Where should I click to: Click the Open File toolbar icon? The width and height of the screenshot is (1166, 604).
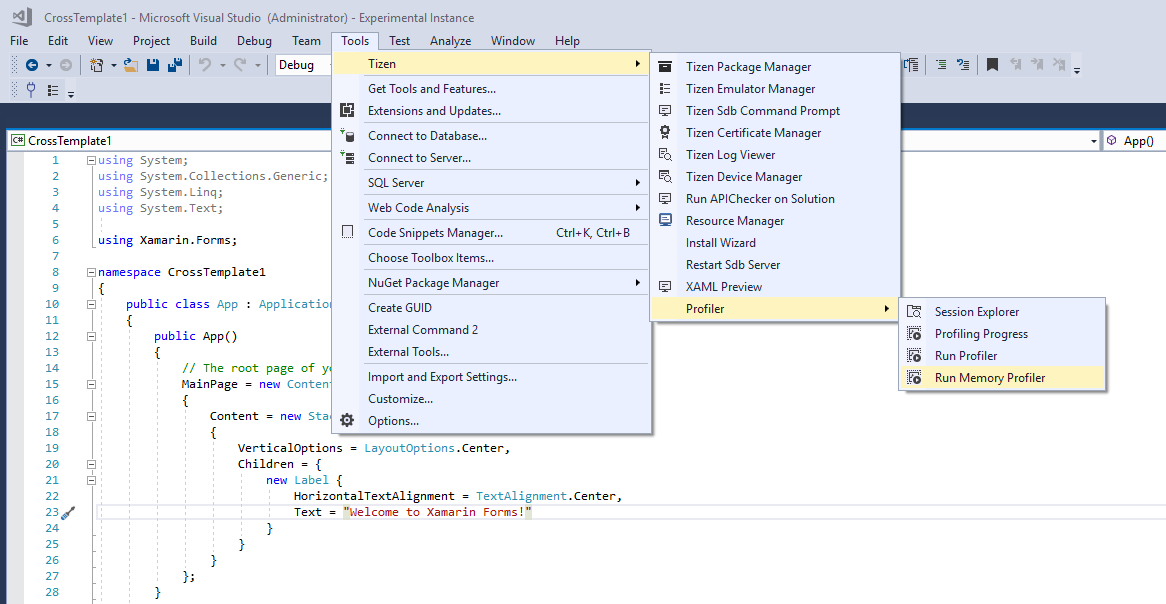[131, 64]
